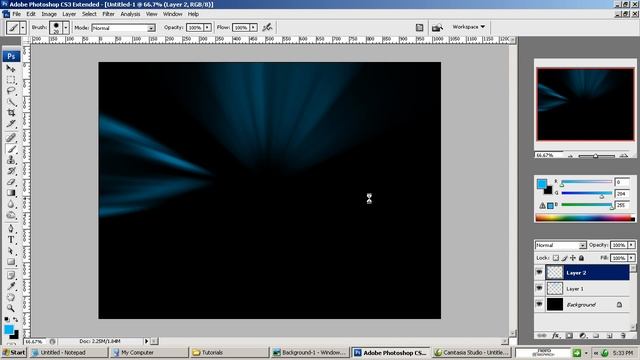640x360 pixels.
Task: Toggle lock all for layer
Action: pos(581,258)
